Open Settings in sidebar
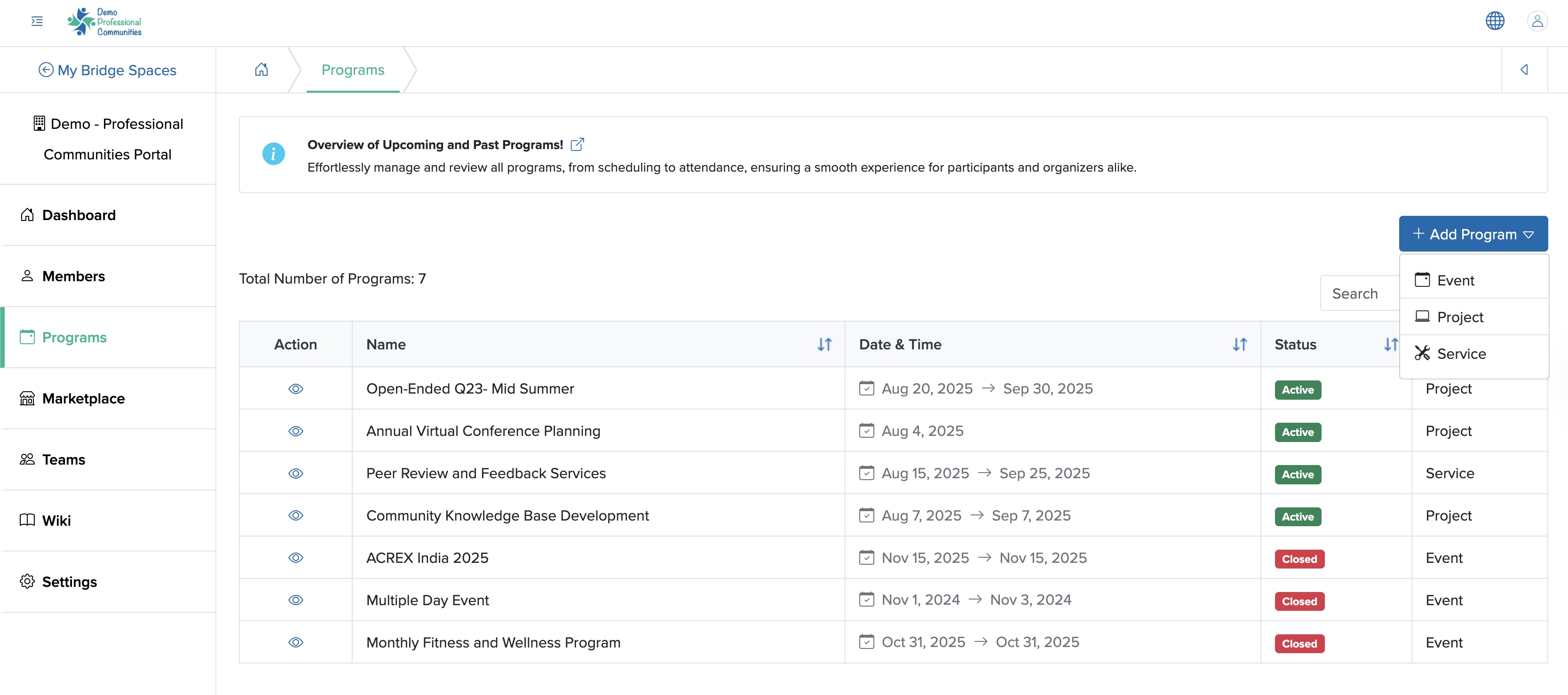Screen dimensions: 1568x695 pos(108,582)
